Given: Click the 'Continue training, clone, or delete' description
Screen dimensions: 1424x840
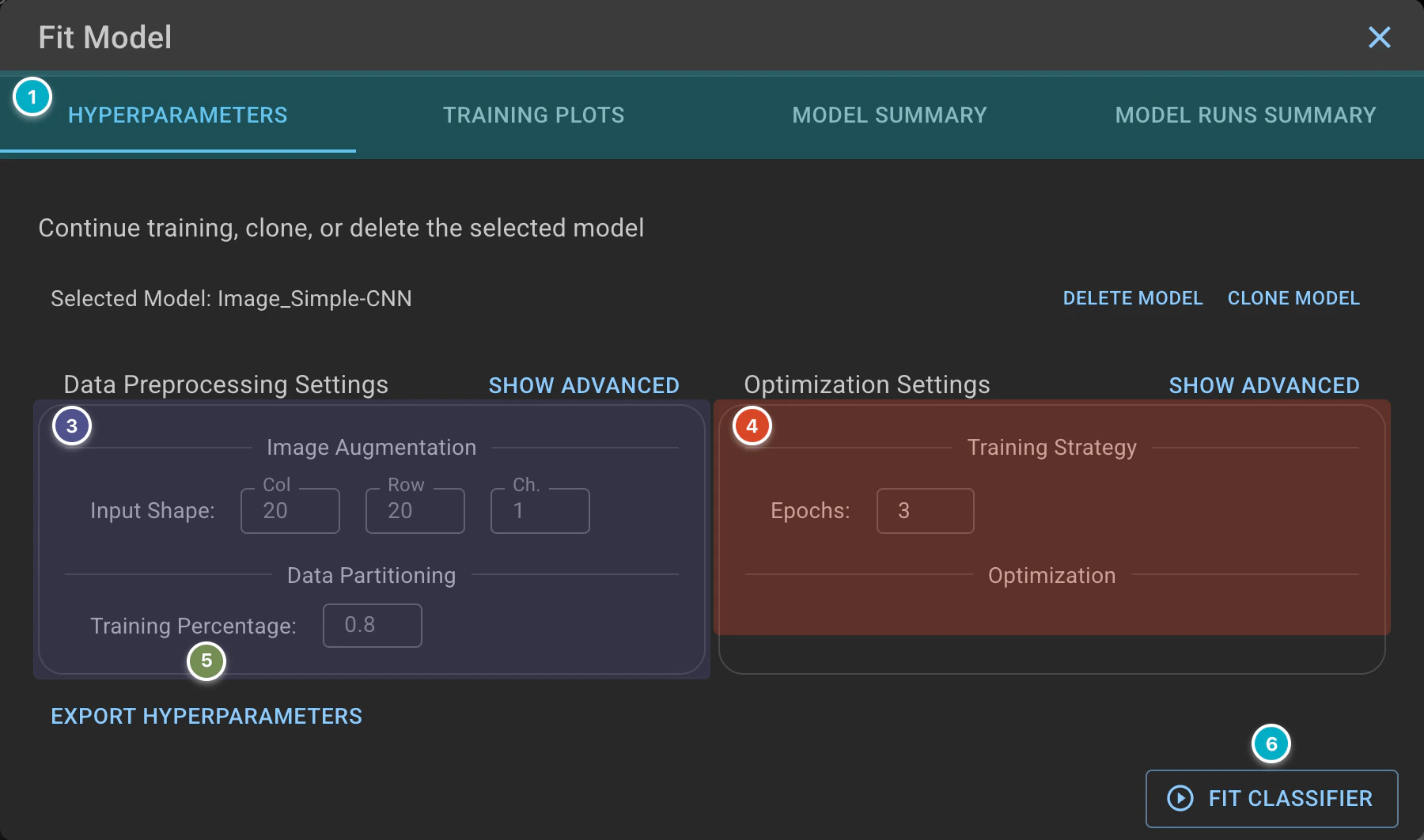Looking at the screenshot, I should [341, 228].
